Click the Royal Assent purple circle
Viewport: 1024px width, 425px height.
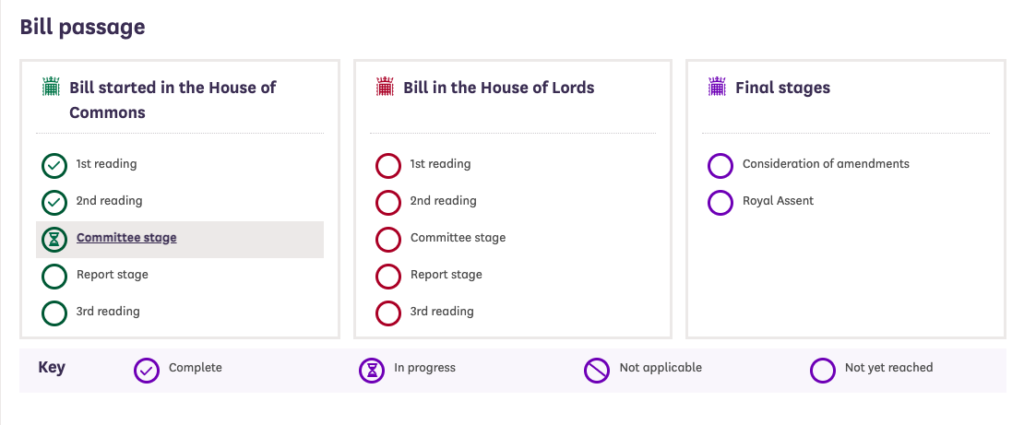(x=720, y=202)
